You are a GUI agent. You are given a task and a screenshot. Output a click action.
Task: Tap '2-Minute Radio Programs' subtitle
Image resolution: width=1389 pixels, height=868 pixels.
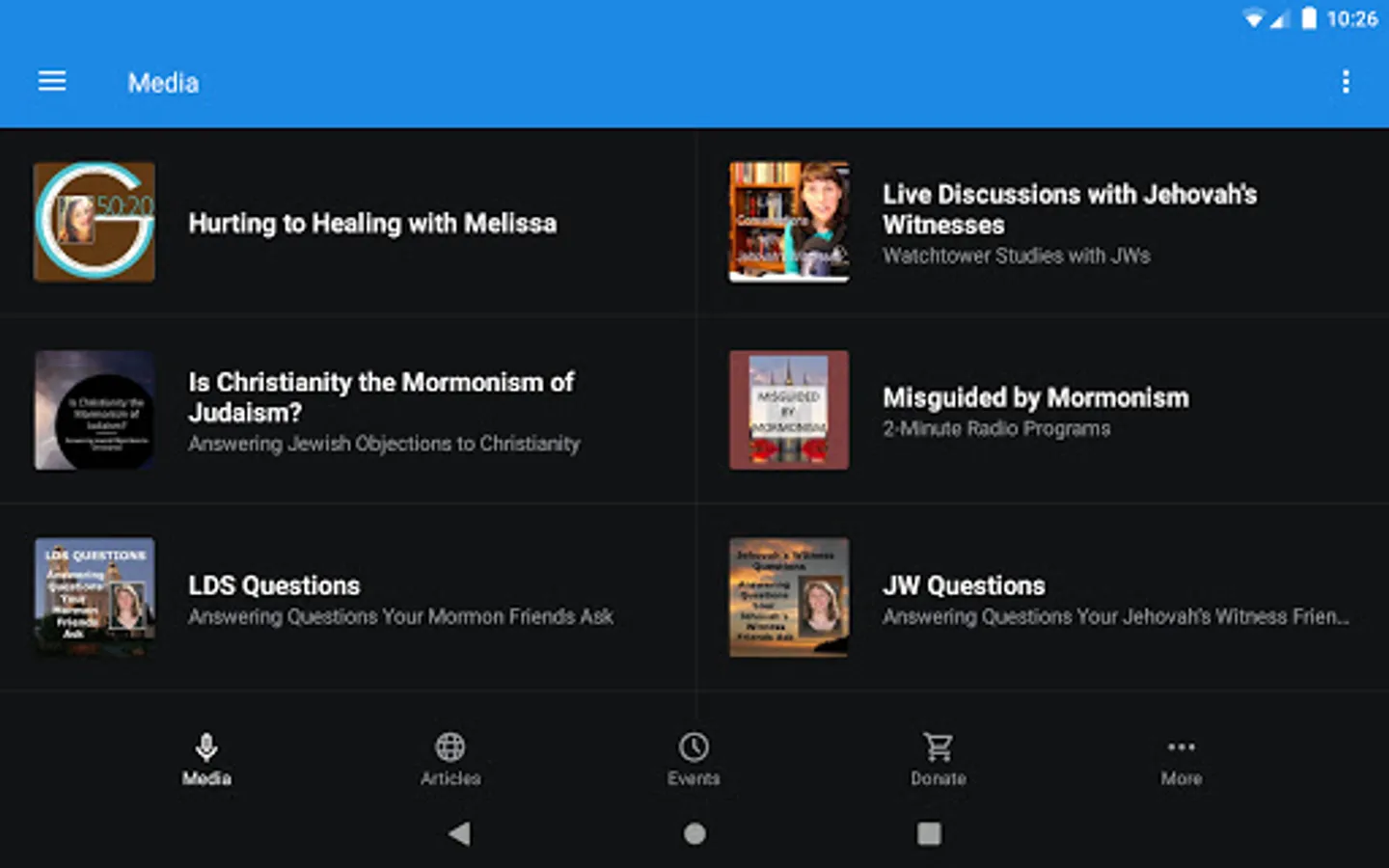(x=996, y=428)
